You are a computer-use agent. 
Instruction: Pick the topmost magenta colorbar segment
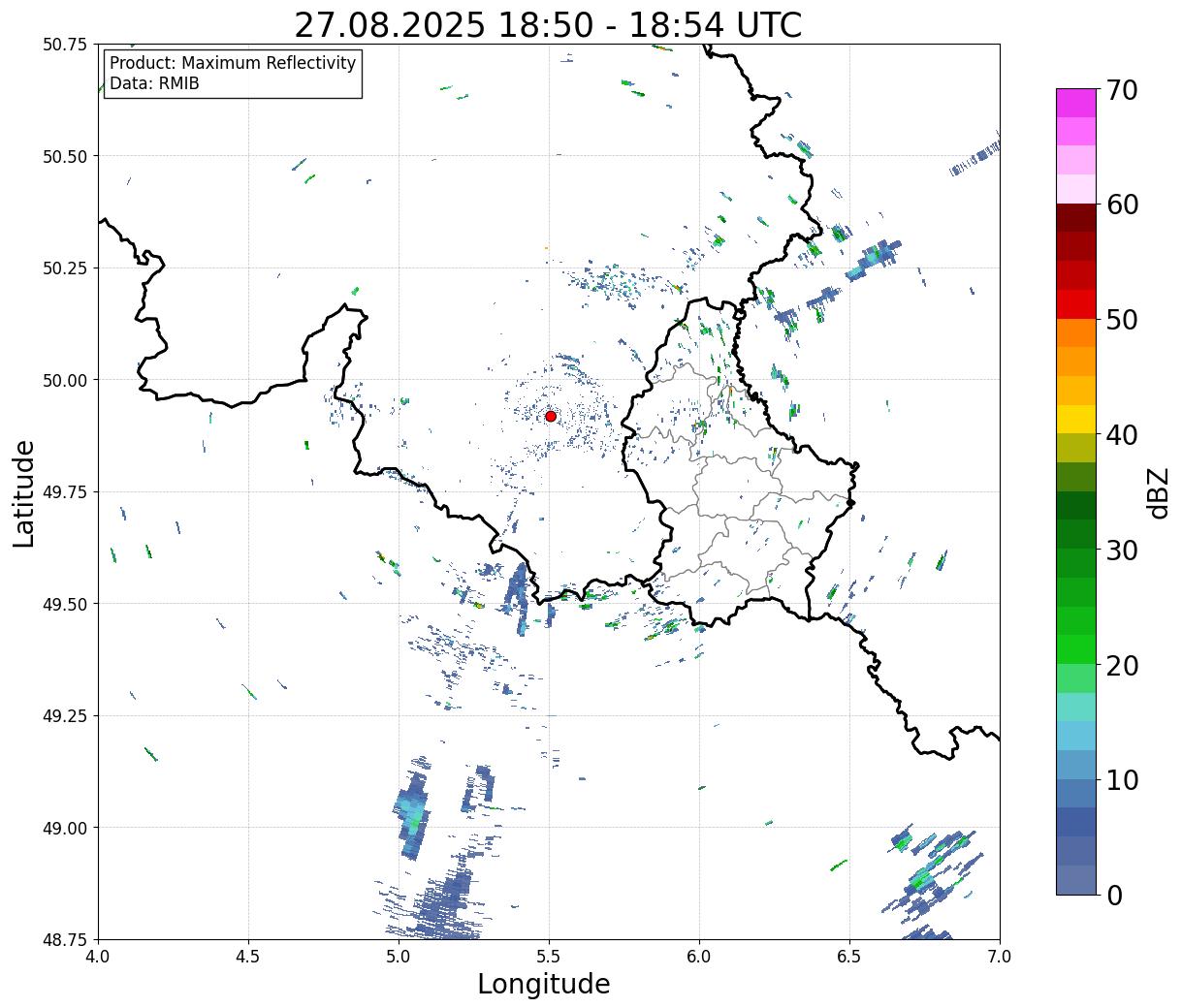pyautogui.click(x=1076, y=103)
